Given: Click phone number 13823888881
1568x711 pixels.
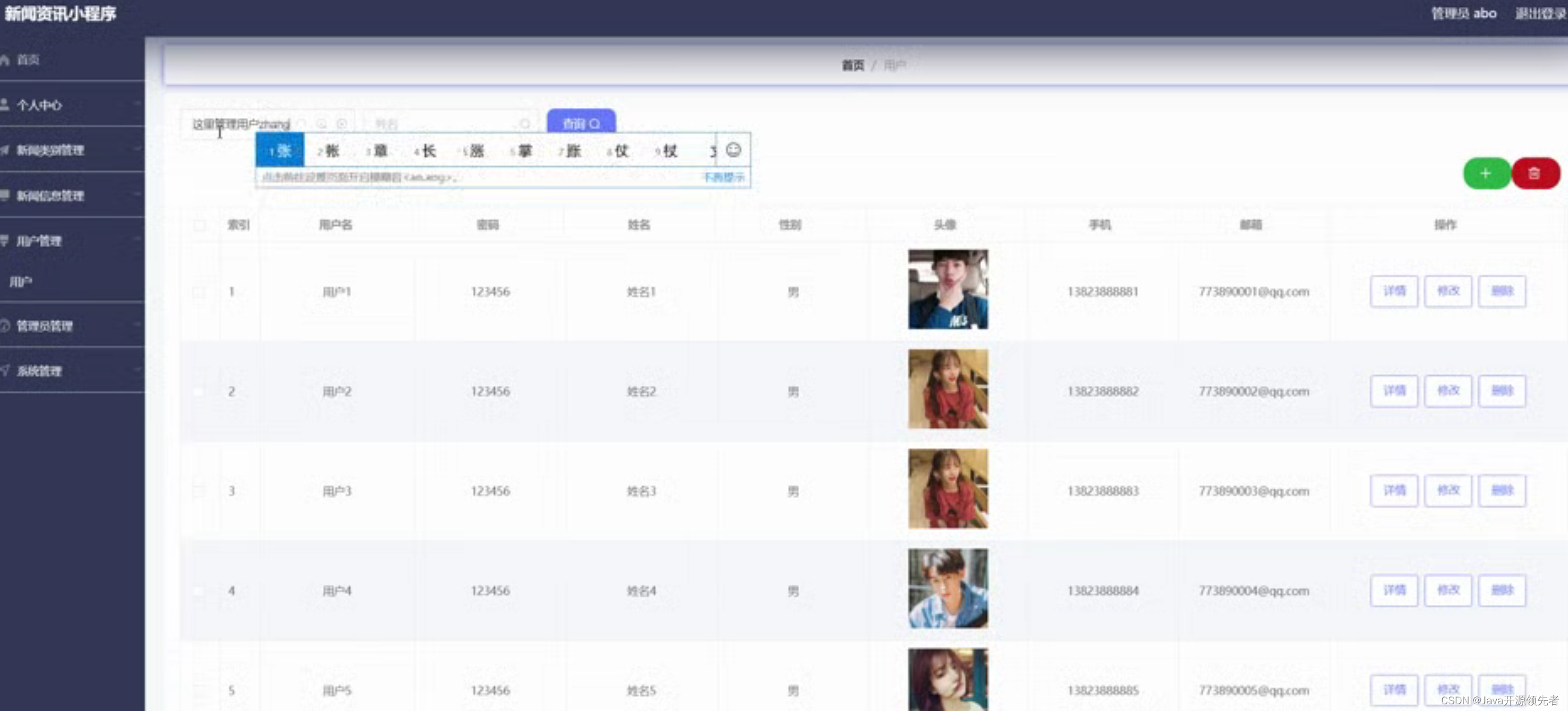Looking at the screenshot, I should click(1102, 291).
